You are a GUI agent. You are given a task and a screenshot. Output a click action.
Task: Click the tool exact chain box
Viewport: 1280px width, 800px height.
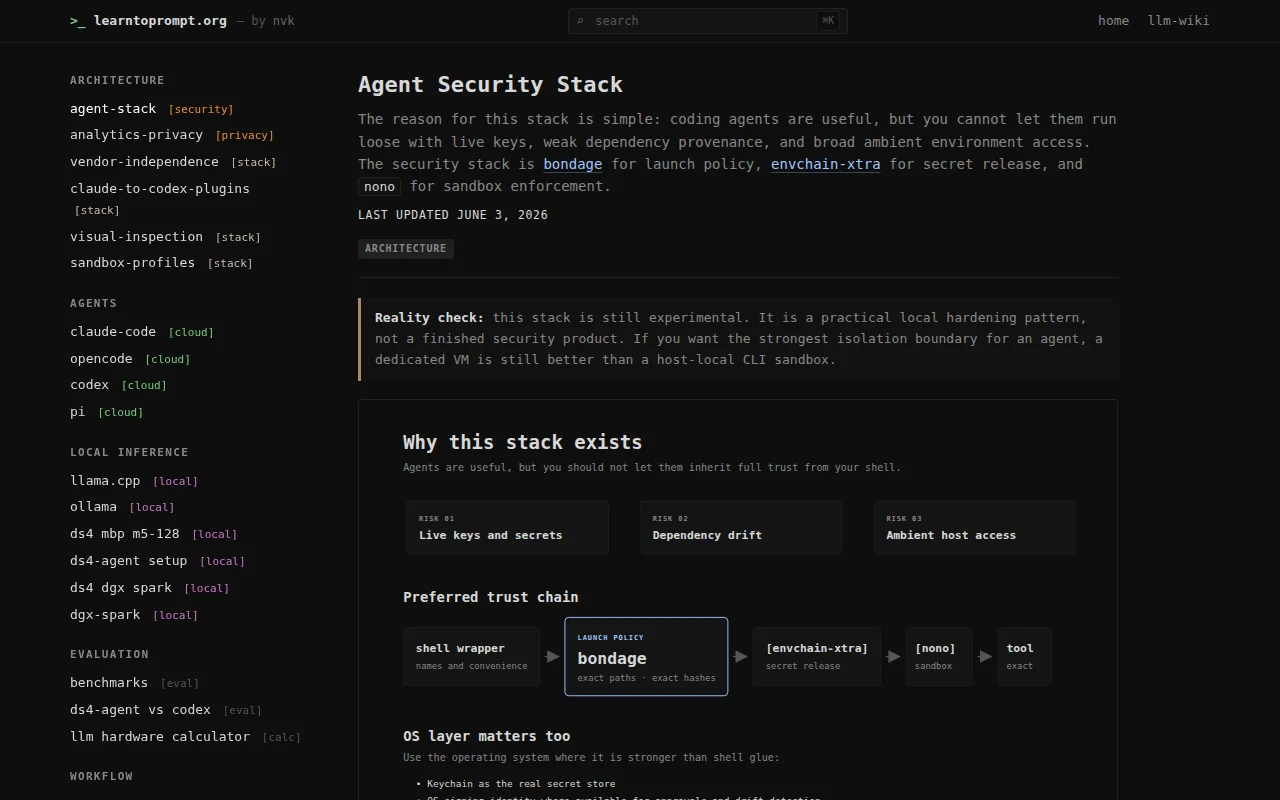tap(1024, 656)
